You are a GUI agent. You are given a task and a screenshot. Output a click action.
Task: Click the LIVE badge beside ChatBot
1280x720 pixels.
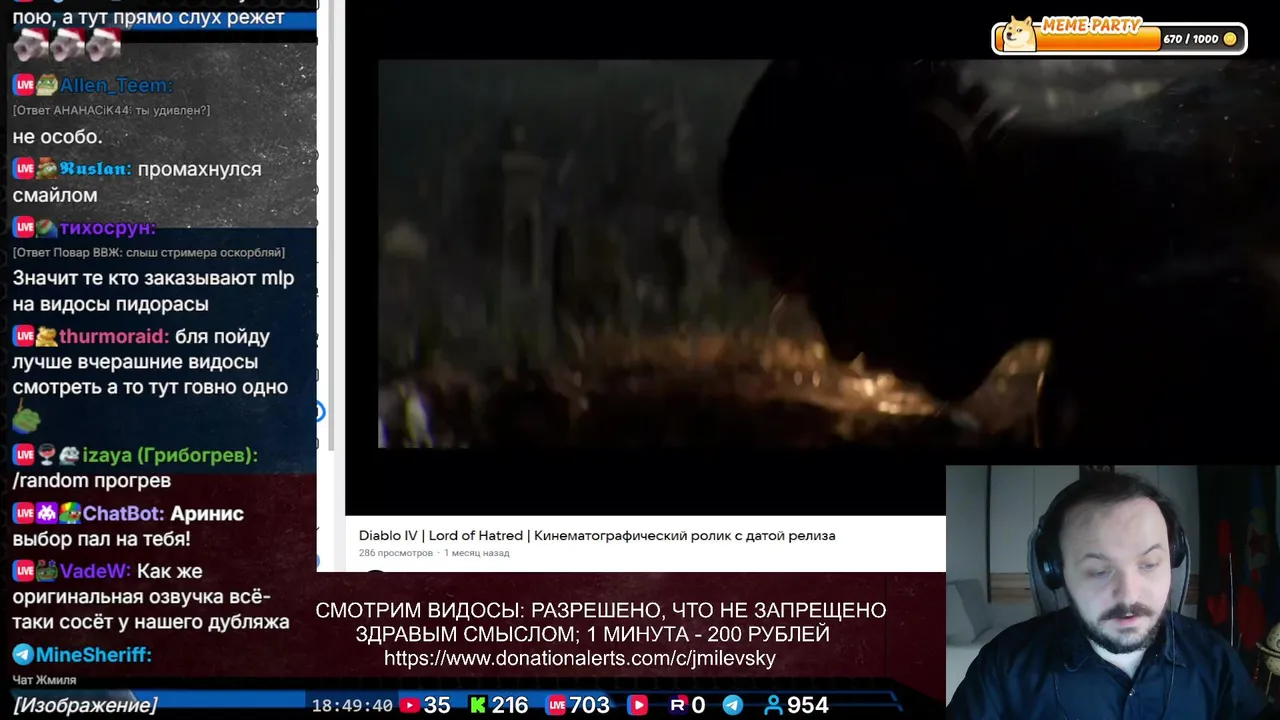click(x=24, y=514)
